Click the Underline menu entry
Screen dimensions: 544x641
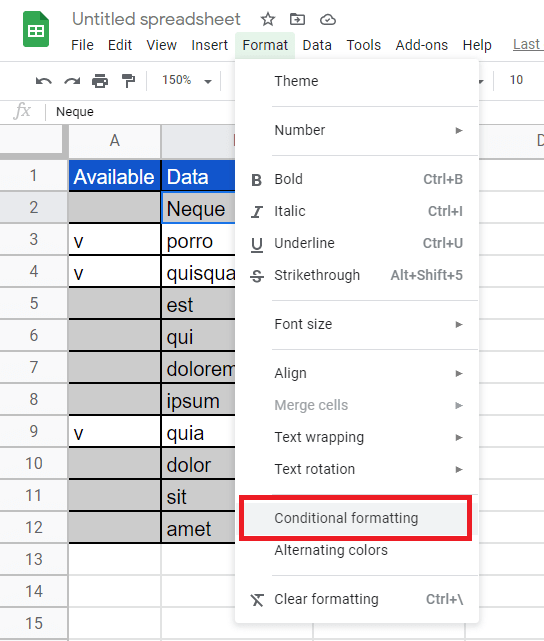357,243
